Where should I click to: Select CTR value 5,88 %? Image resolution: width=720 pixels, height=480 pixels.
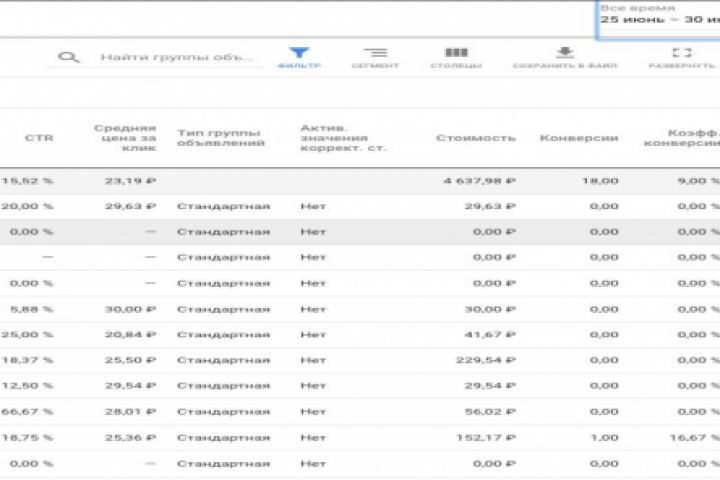(x=32, y=309)
